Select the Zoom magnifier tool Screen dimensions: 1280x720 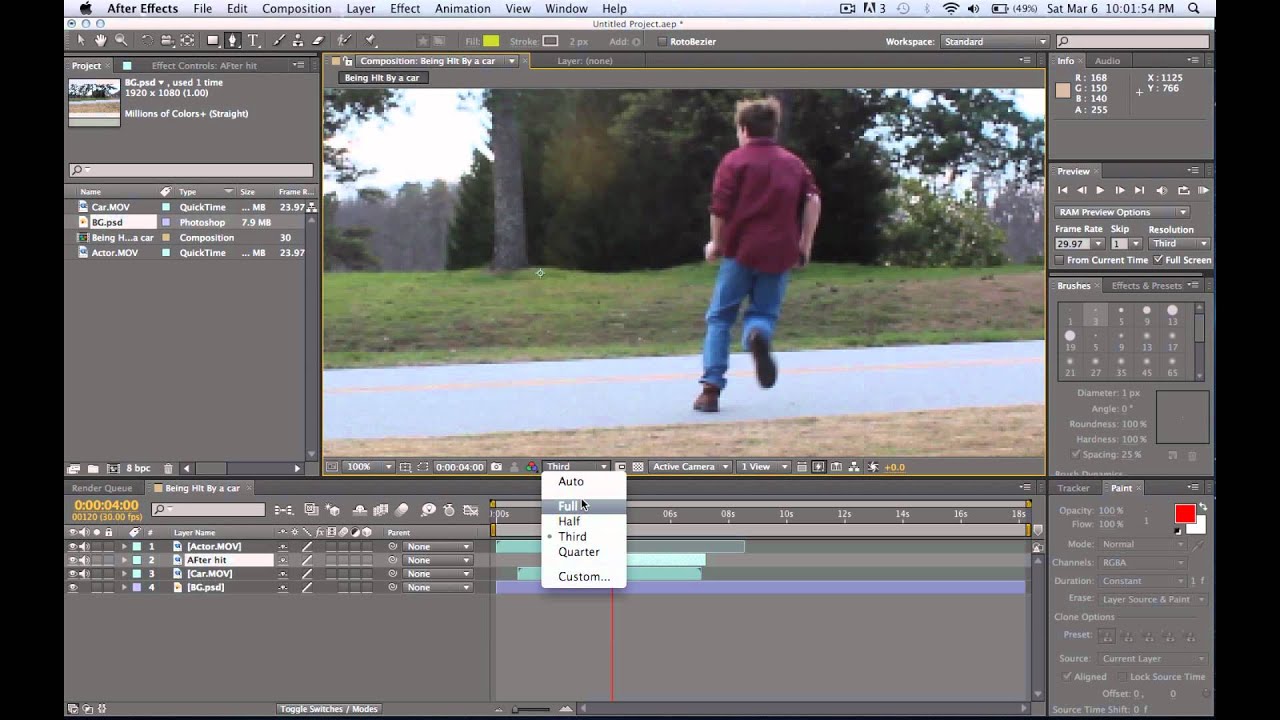pos(120,41)
